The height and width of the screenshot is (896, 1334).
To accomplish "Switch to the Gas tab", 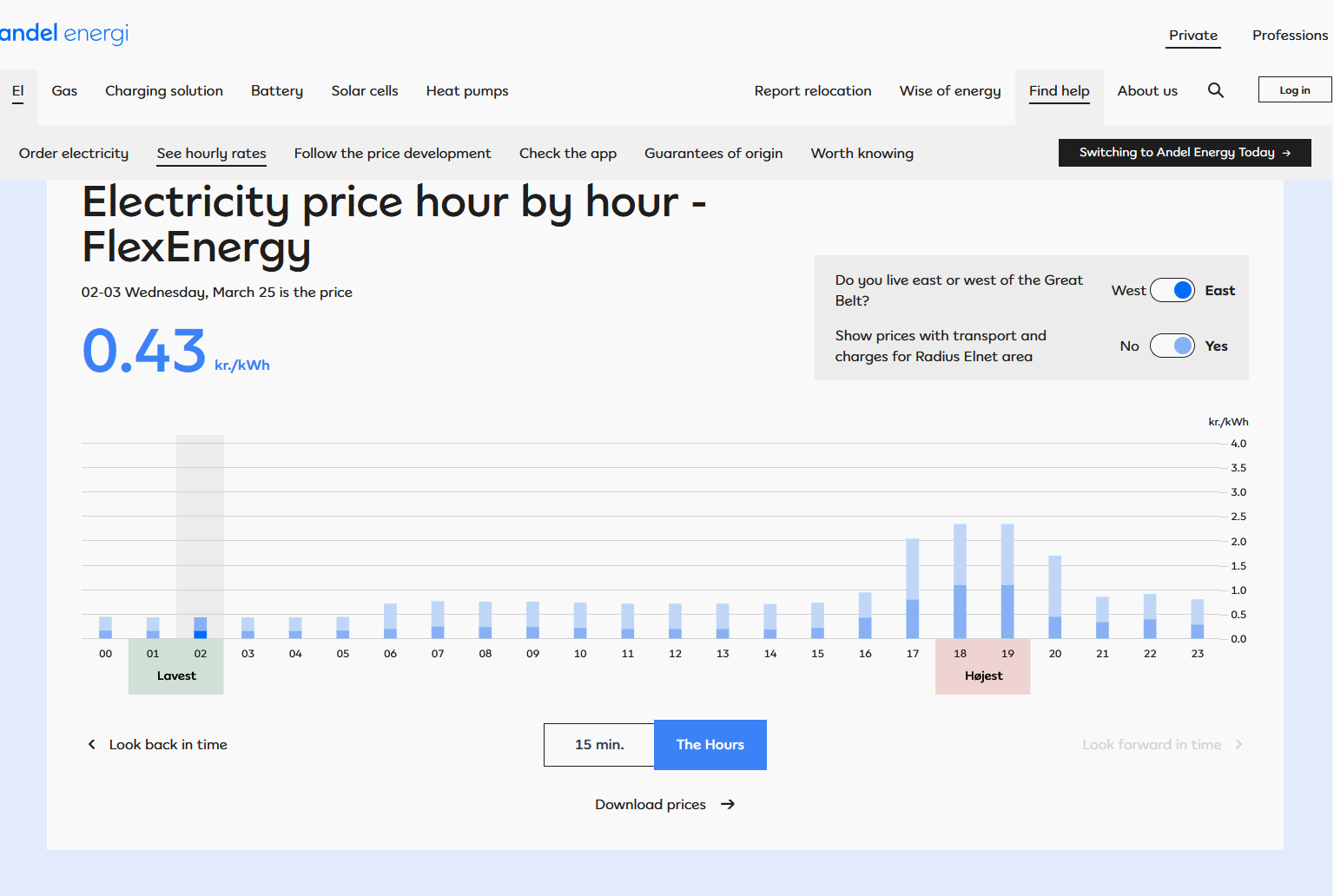I will pyautogui.click(x=64, y=91).
